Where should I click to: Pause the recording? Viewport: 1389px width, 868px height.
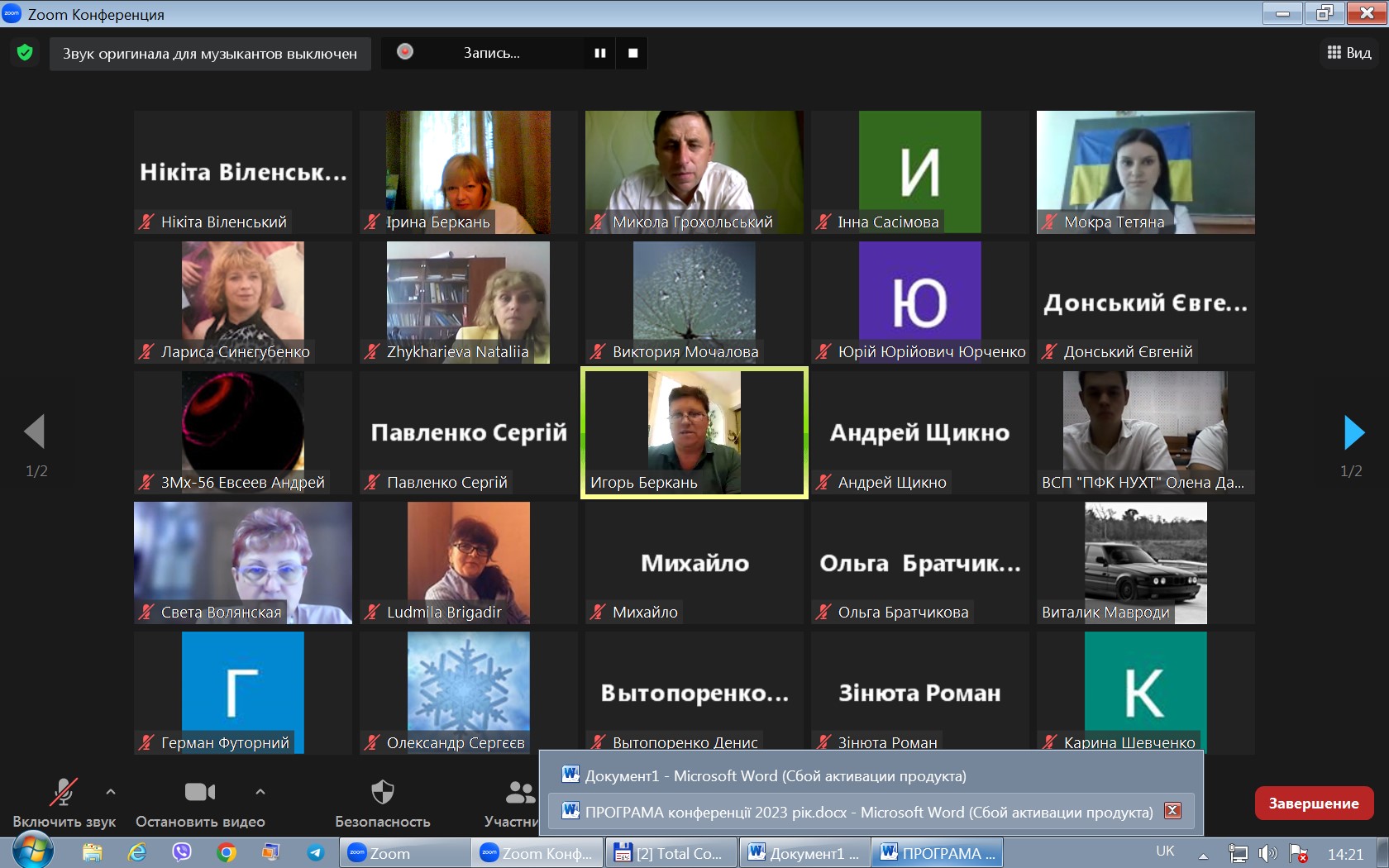click(600, 53)
